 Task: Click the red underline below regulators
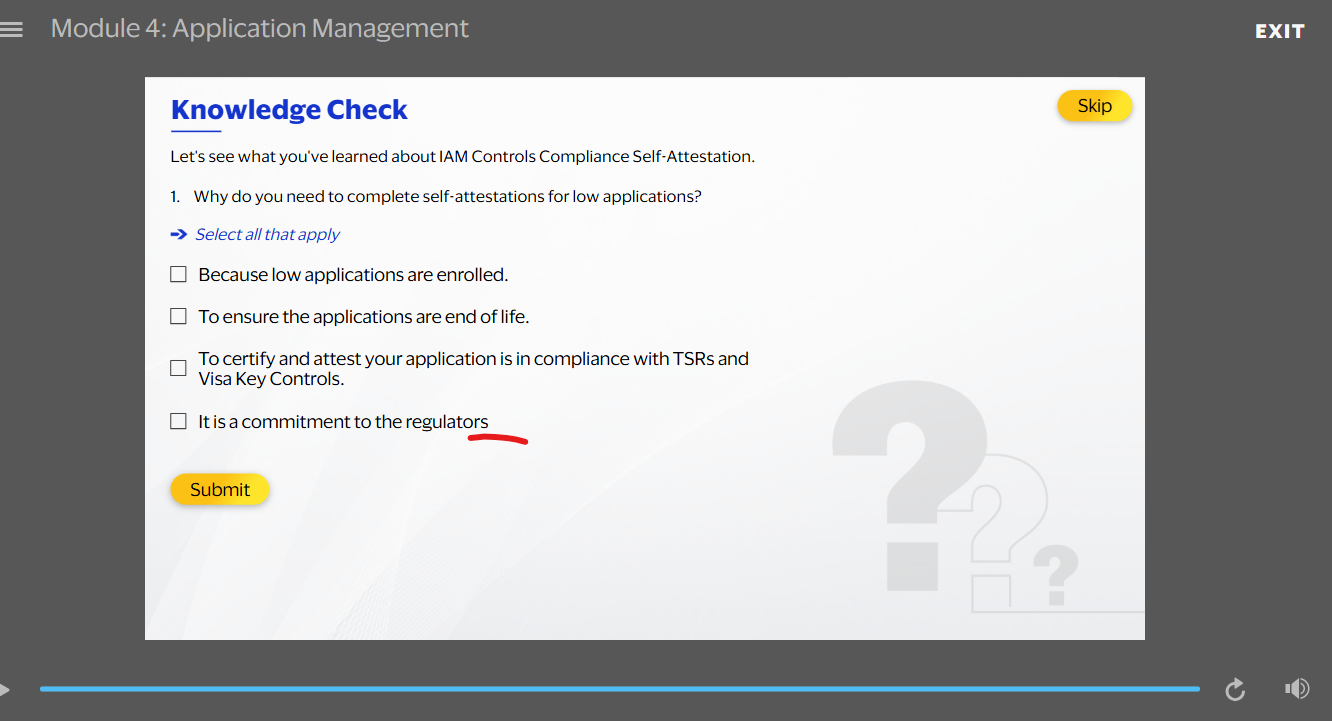[497, 438]
